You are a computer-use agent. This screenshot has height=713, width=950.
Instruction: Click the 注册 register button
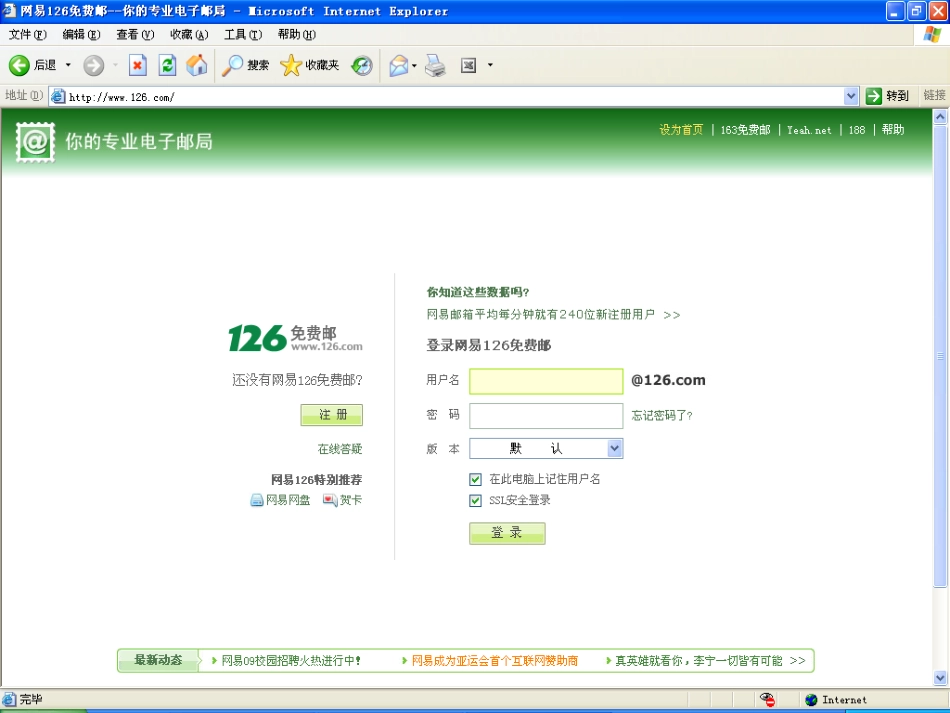click(x=332, y=415)
